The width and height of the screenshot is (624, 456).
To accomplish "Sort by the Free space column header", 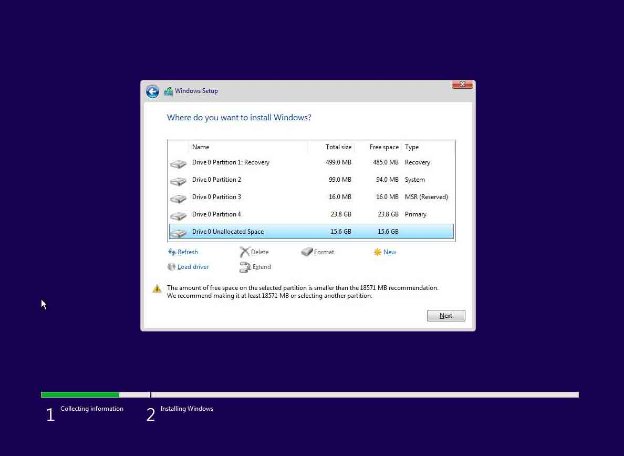I will (x=384, y=147).
